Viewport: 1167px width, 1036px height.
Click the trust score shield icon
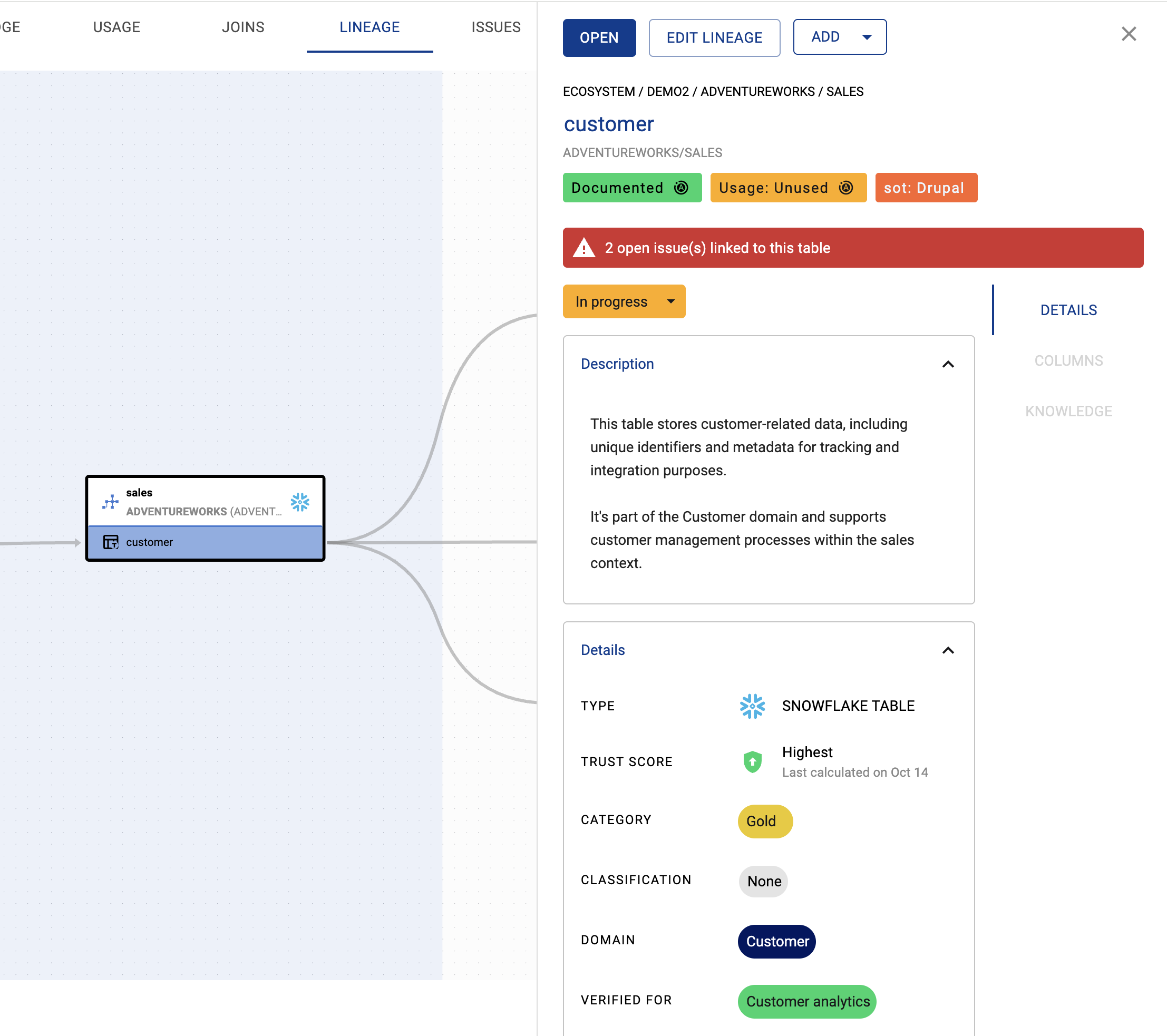(753, 761)
